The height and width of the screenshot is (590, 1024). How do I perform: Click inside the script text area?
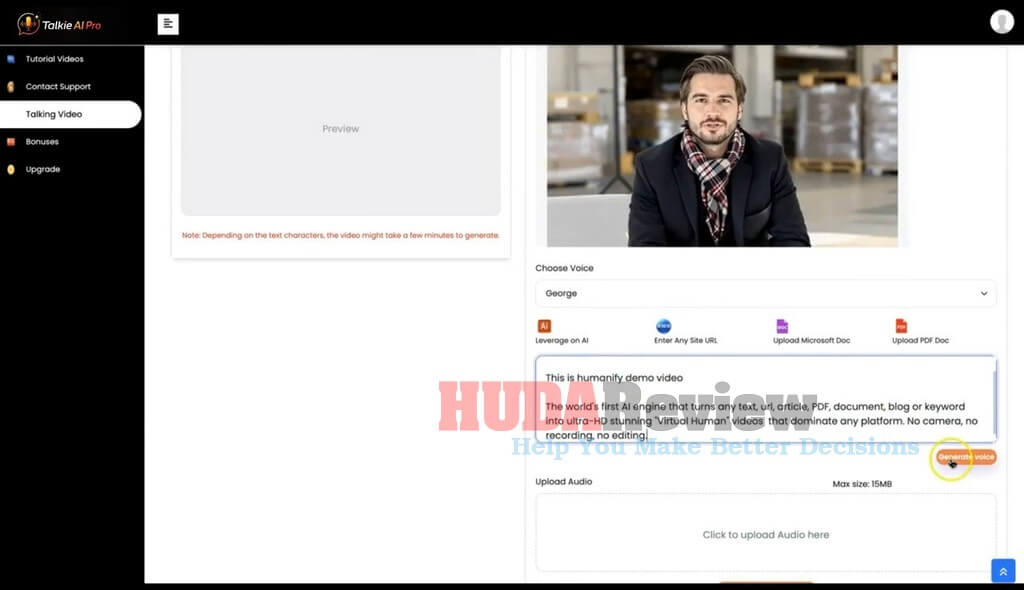(x=765, y=399)
